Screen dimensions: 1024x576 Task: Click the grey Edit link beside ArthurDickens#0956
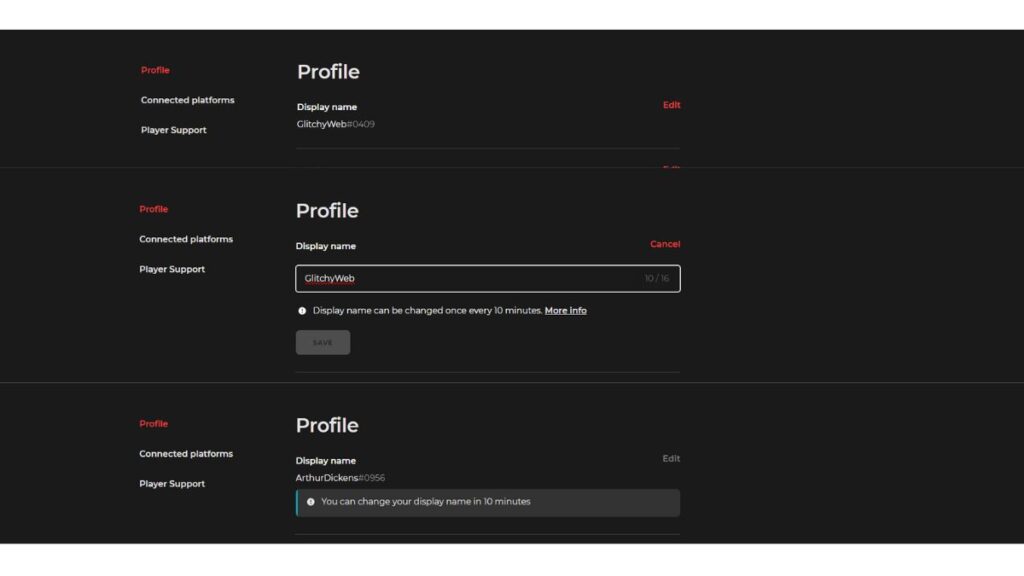(x=671, y=458)
